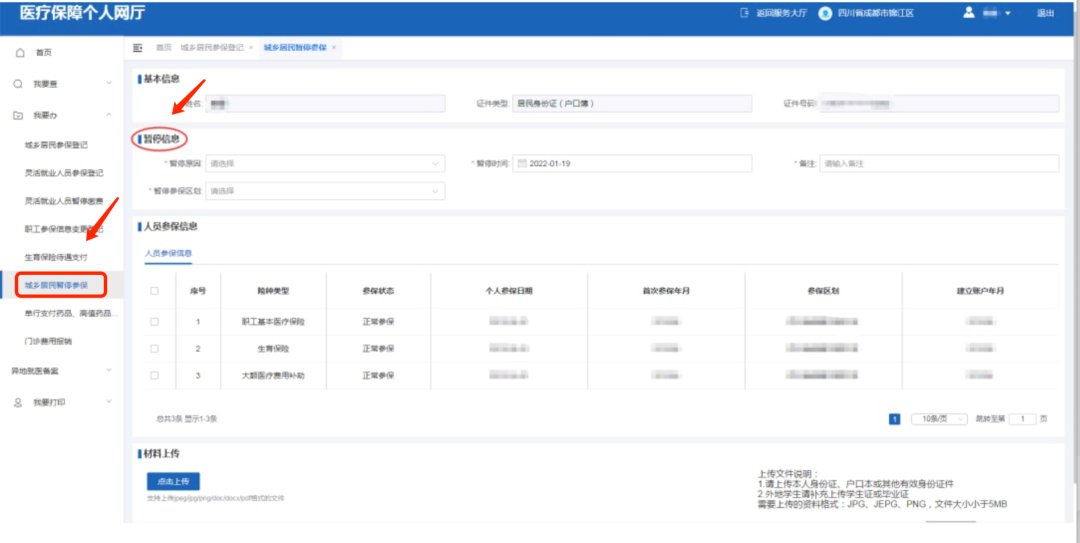
Task: Click the folder icon beside 我要办
Action: tap(18, 115)
